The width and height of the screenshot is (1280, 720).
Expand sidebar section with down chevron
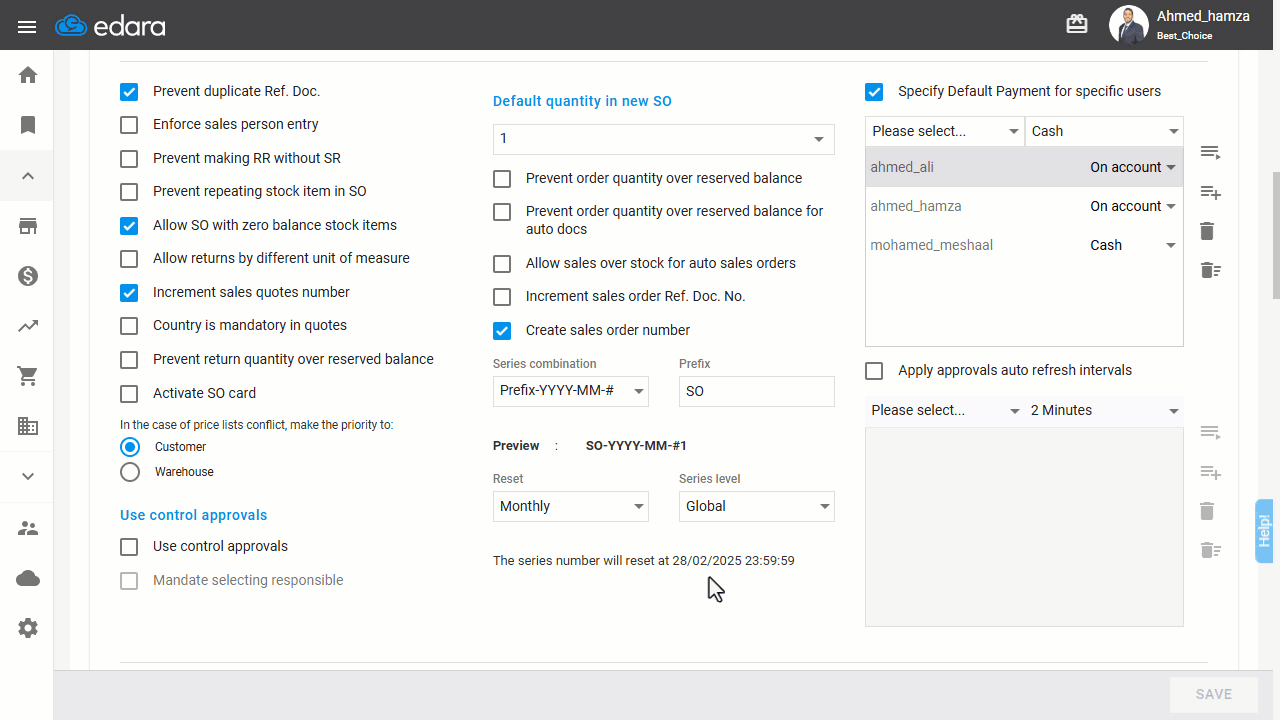pos(28,477)
